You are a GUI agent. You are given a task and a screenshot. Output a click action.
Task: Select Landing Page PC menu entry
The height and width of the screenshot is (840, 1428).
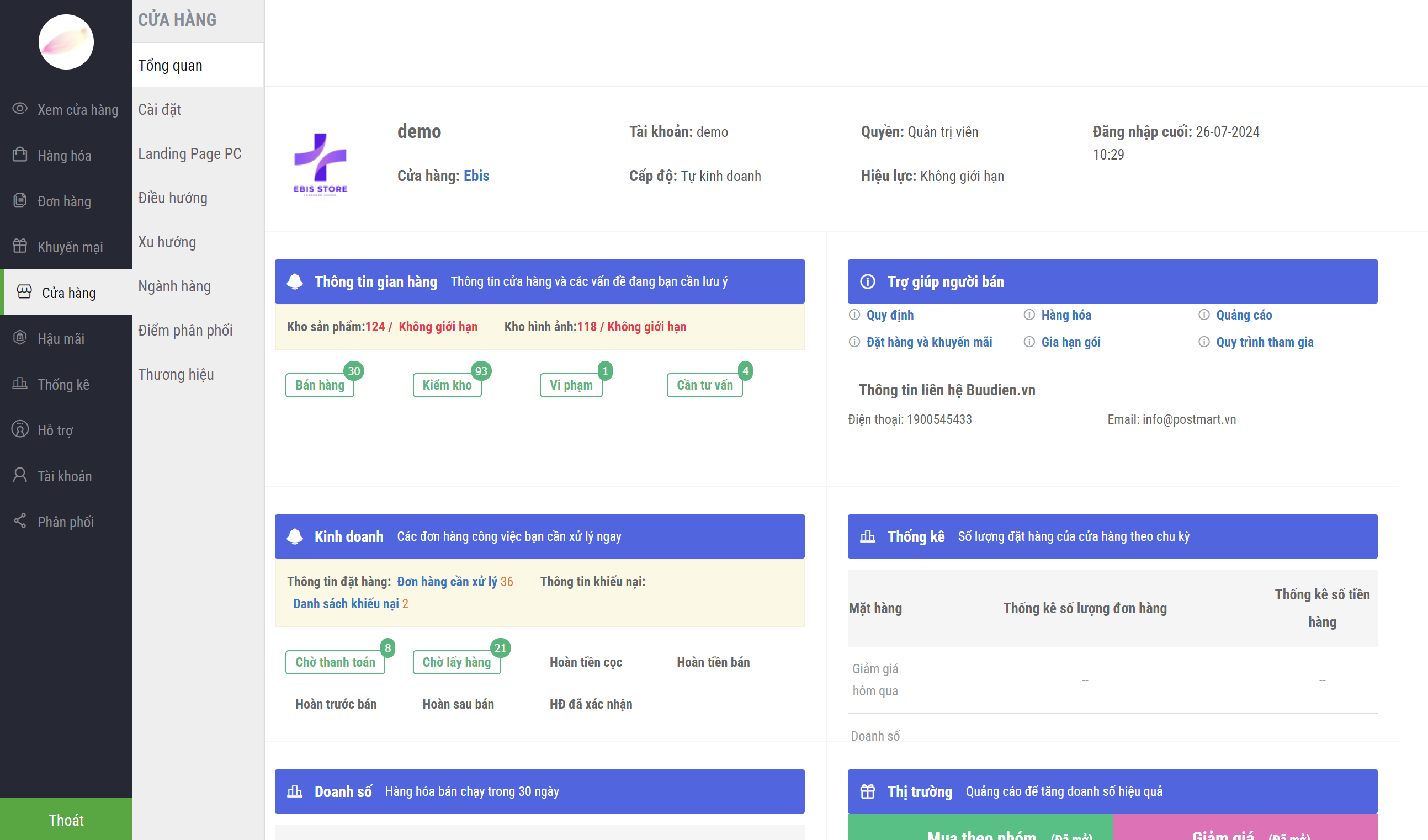(x=190, y=153)
